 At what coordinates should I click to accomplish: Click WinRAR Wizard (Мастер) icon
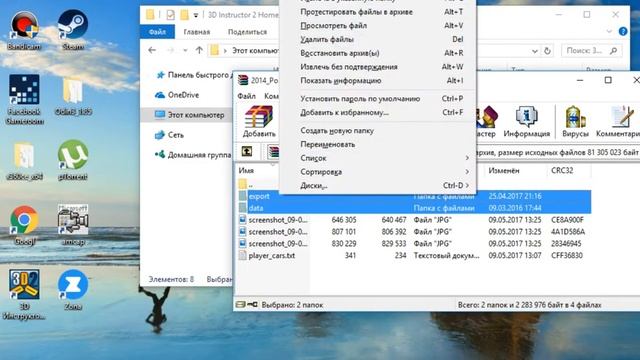coord(486,121)
